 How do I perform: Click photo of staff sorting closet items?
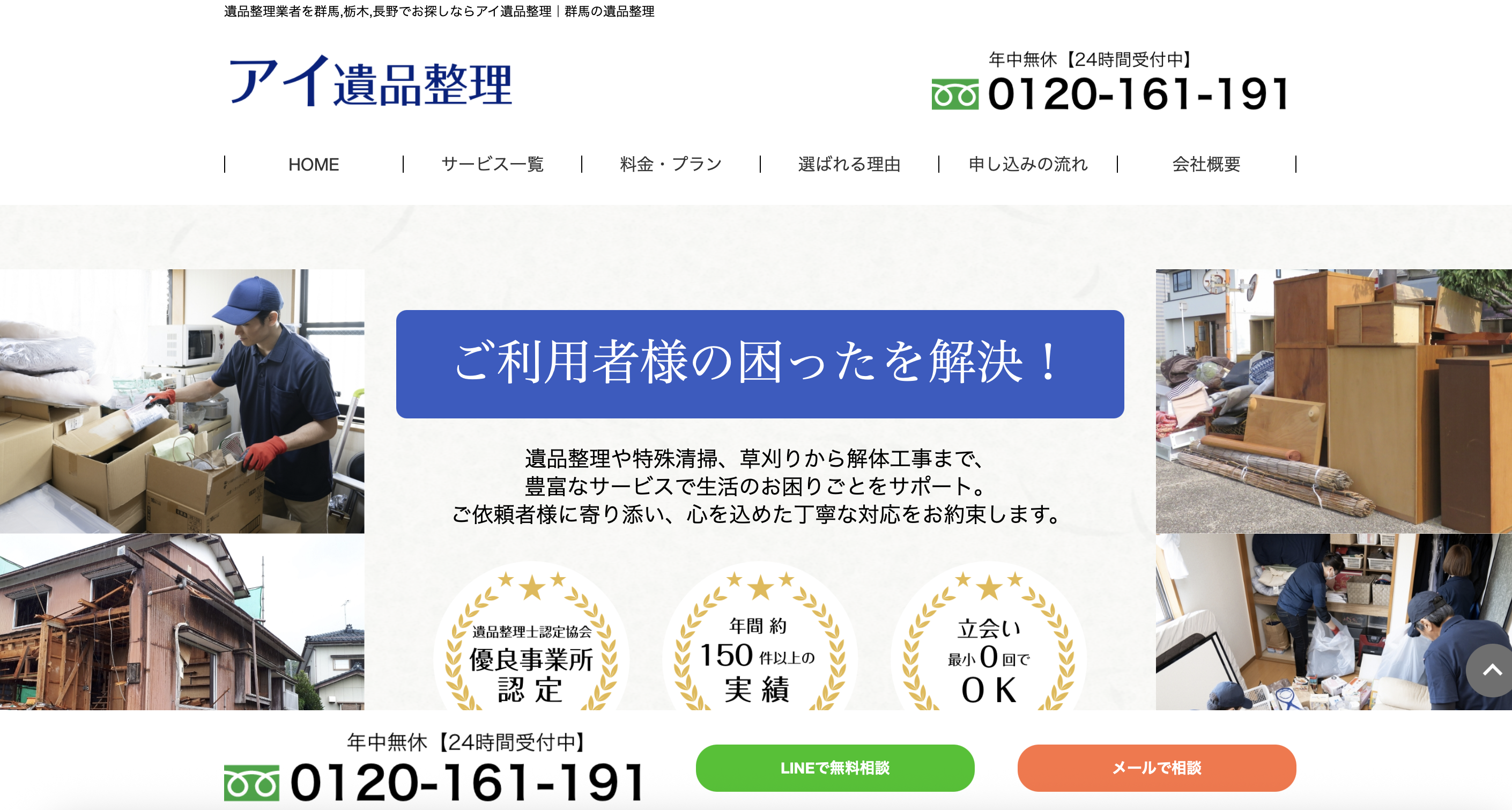click(x=1333, y=622)
